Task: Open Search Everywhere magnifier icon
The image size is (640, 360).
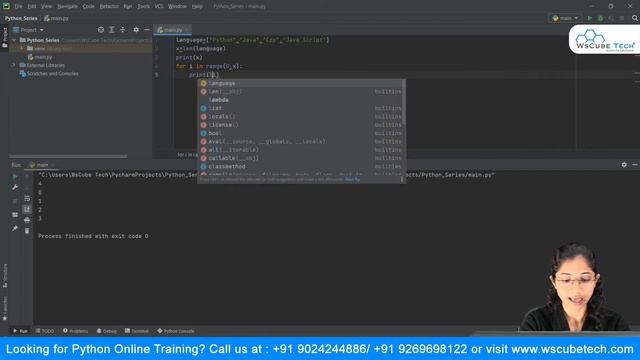Action: [x=635, y=18]
